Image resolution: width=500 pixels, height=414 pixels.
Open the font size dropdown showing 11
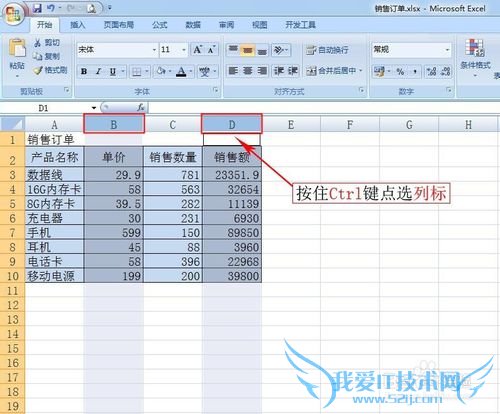(x=184, y=50)
